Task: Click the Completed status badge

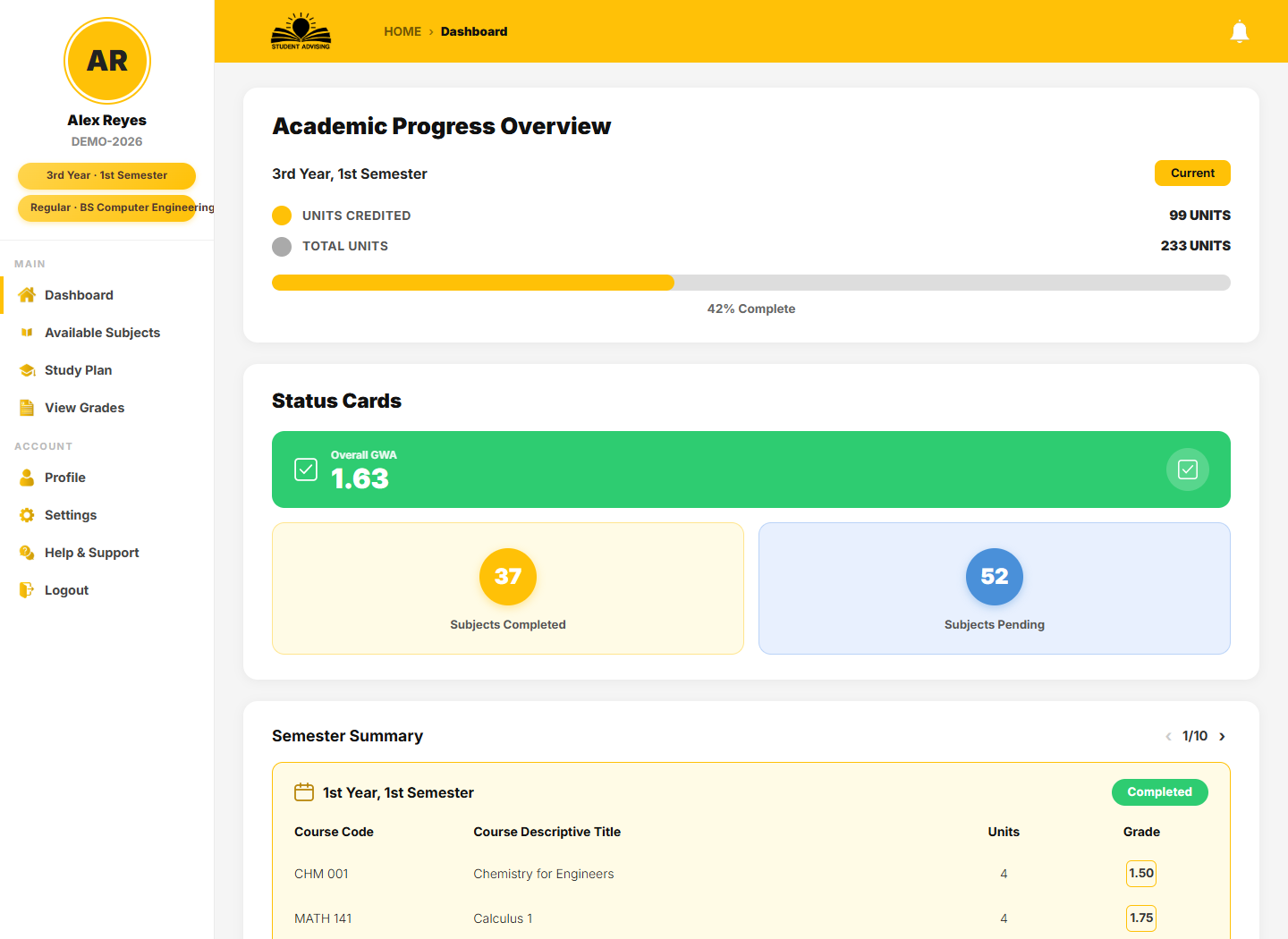Action: coord(1159,792)
